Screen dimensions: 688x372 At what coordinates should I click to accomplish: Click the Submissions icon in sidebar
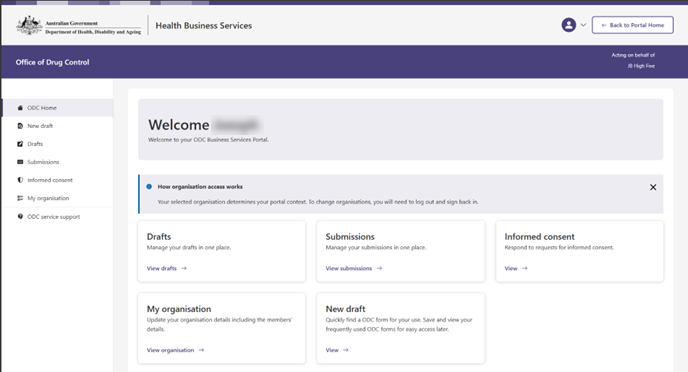pyautogui.click(x=20, y=162)
